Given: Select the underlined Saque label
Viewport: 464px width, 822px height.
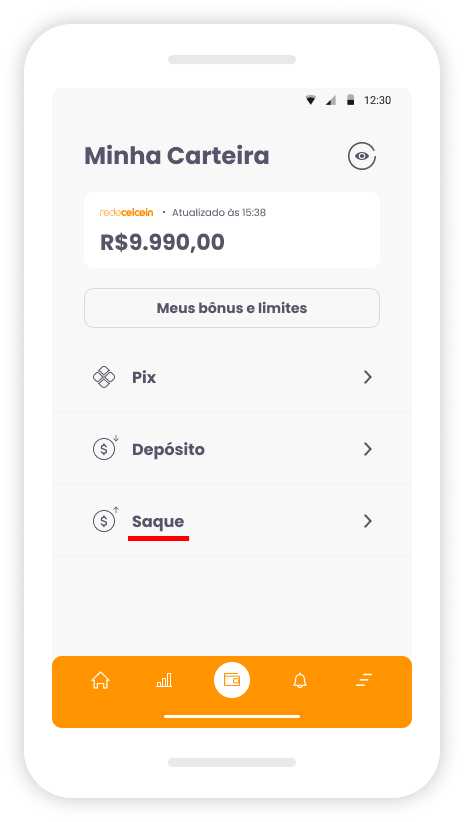Looking at the screenshot, I should tap(158, 522).
